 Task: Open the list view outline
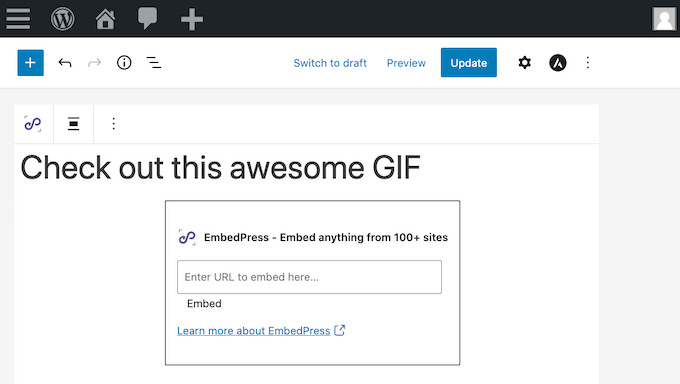click(154, 63)
